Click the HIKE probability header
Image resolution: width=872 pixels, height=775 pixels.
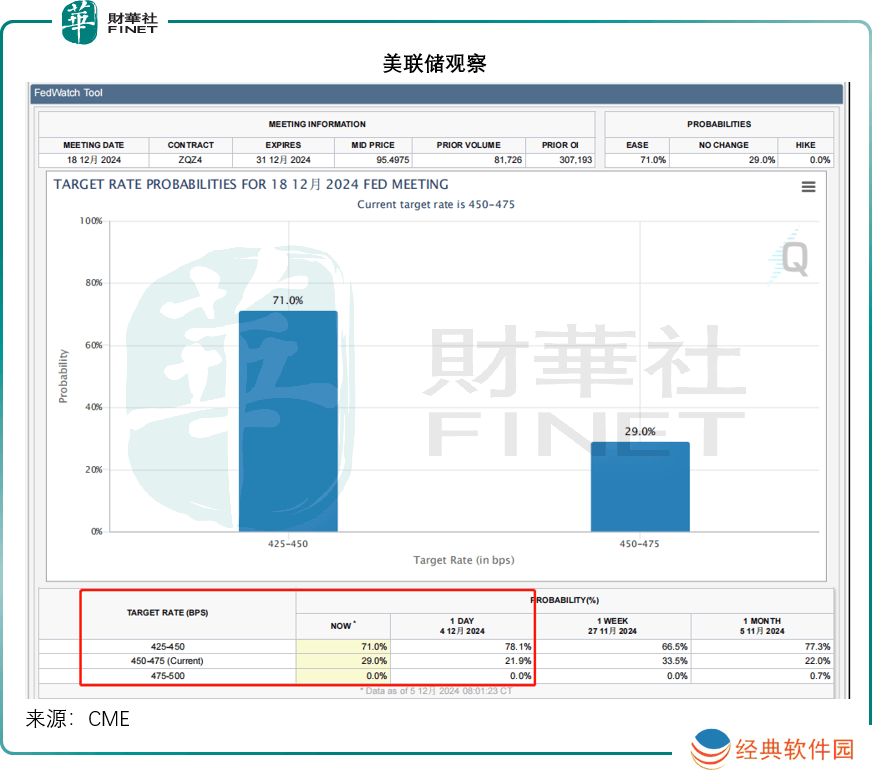(805, 145)
